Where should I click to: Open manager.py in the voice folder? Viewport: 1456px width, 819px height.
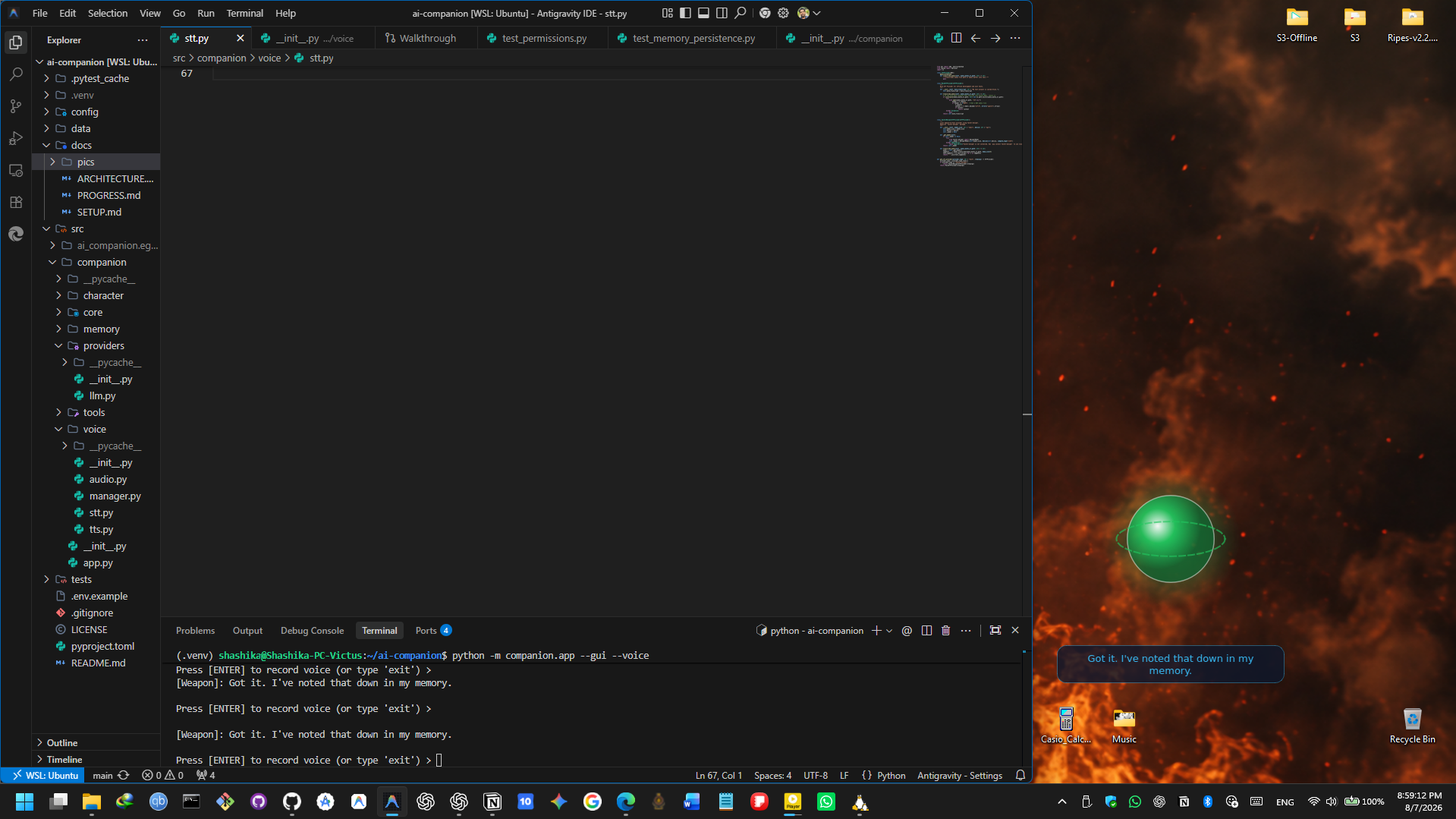coord(115,496)
